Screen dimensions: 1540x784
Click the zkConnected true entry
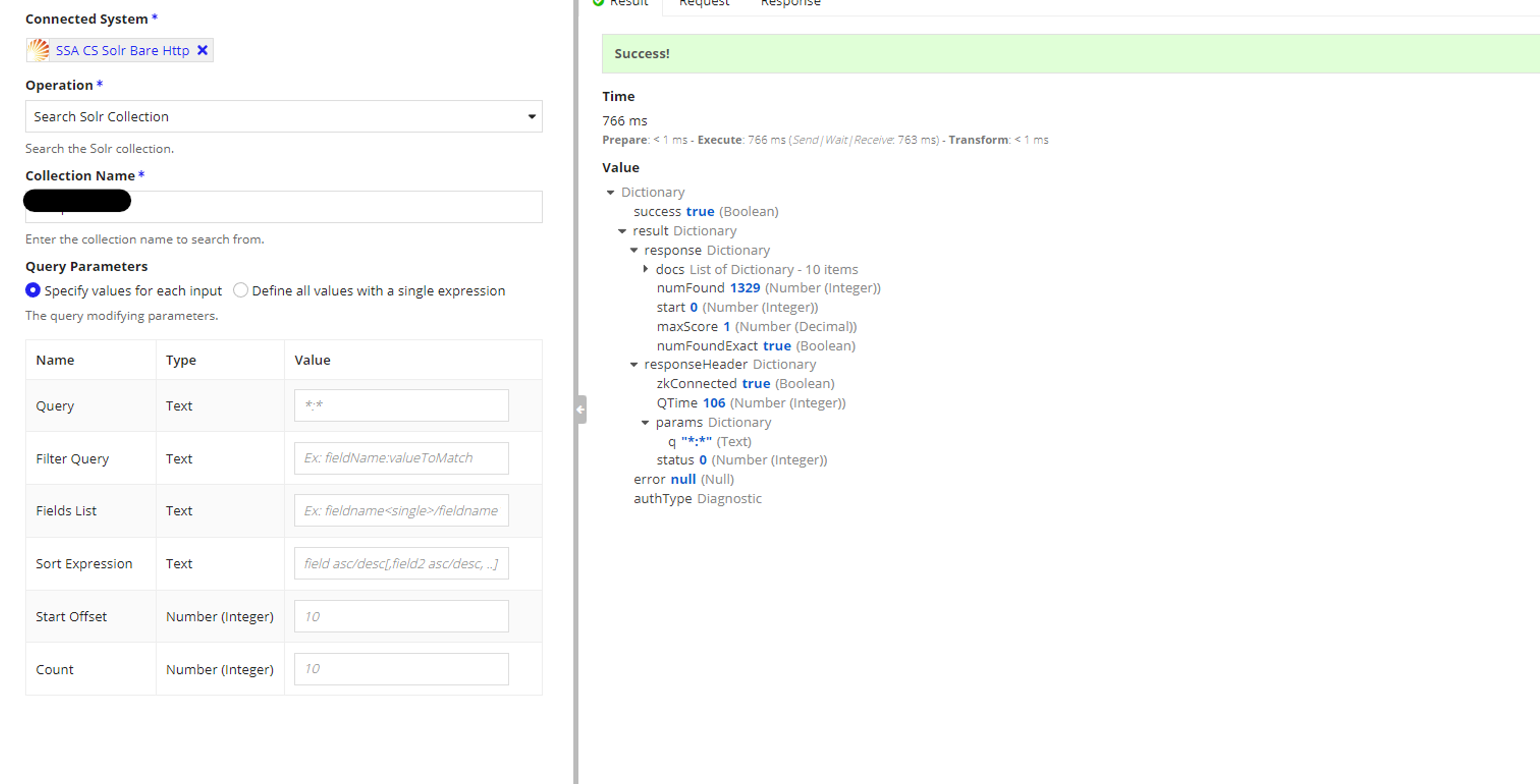746,384
